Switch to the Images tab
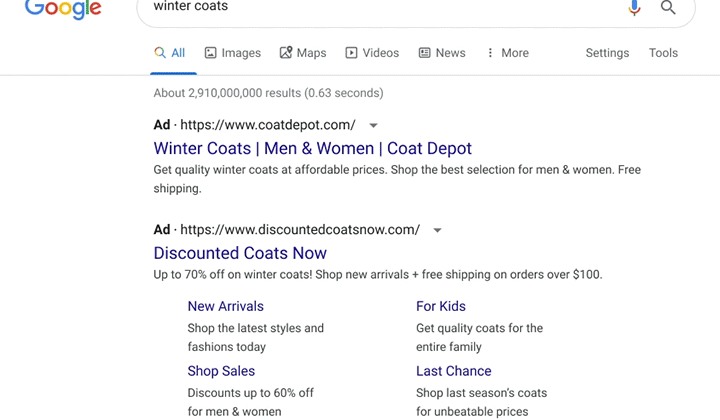The width and height of the screenshot is (720, 420). point(233,53)
